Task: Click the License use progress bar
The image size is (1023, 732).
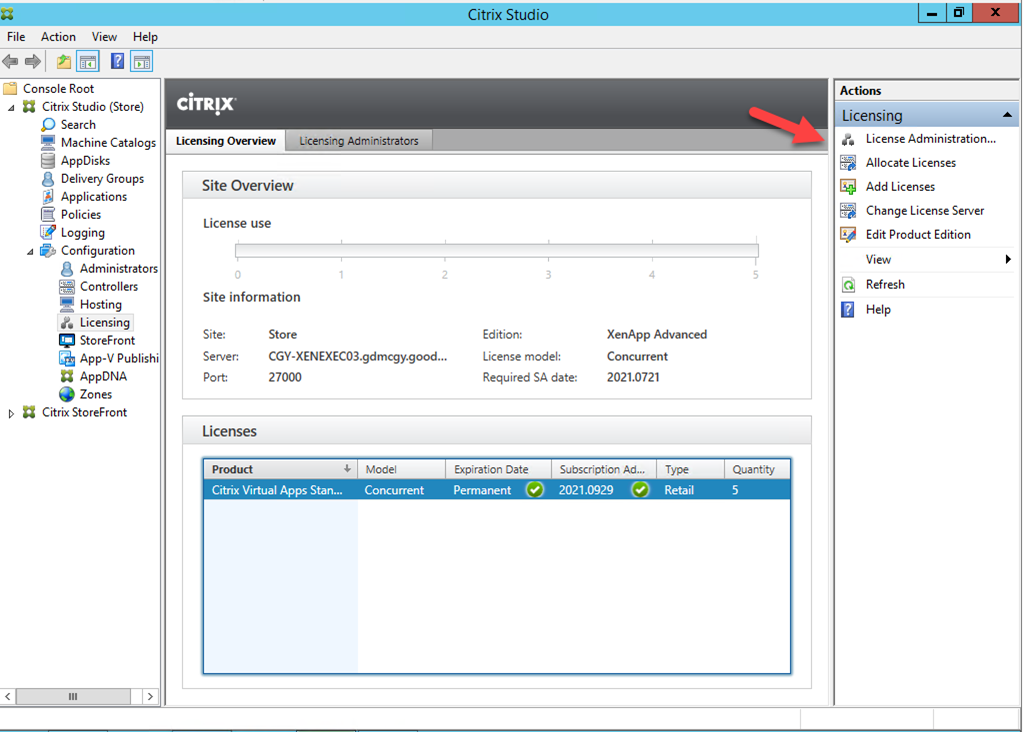Action: 496,251
